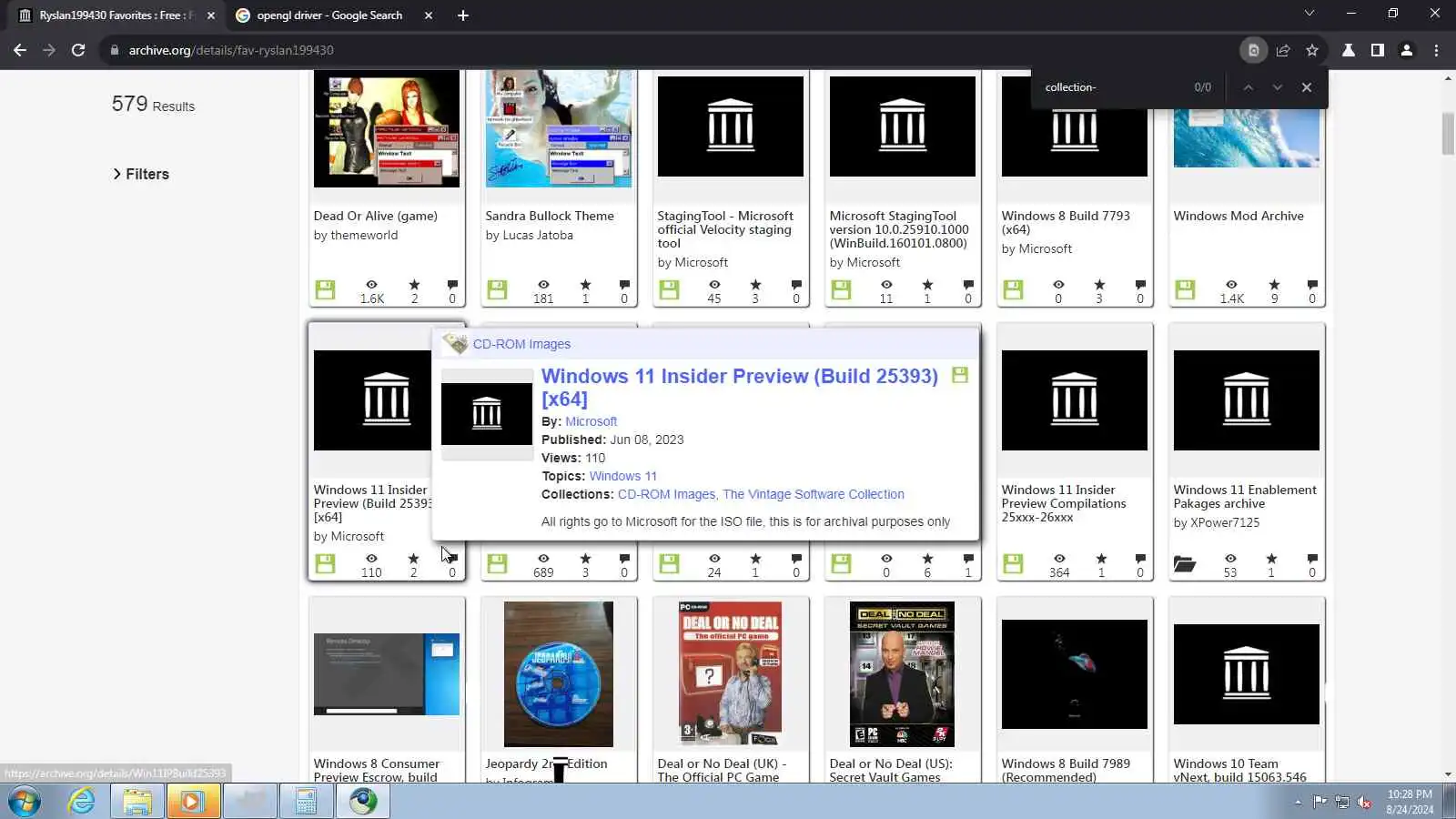Click the address bar URL
This screenshot has width=1456, height=819.
click(231, 50)
